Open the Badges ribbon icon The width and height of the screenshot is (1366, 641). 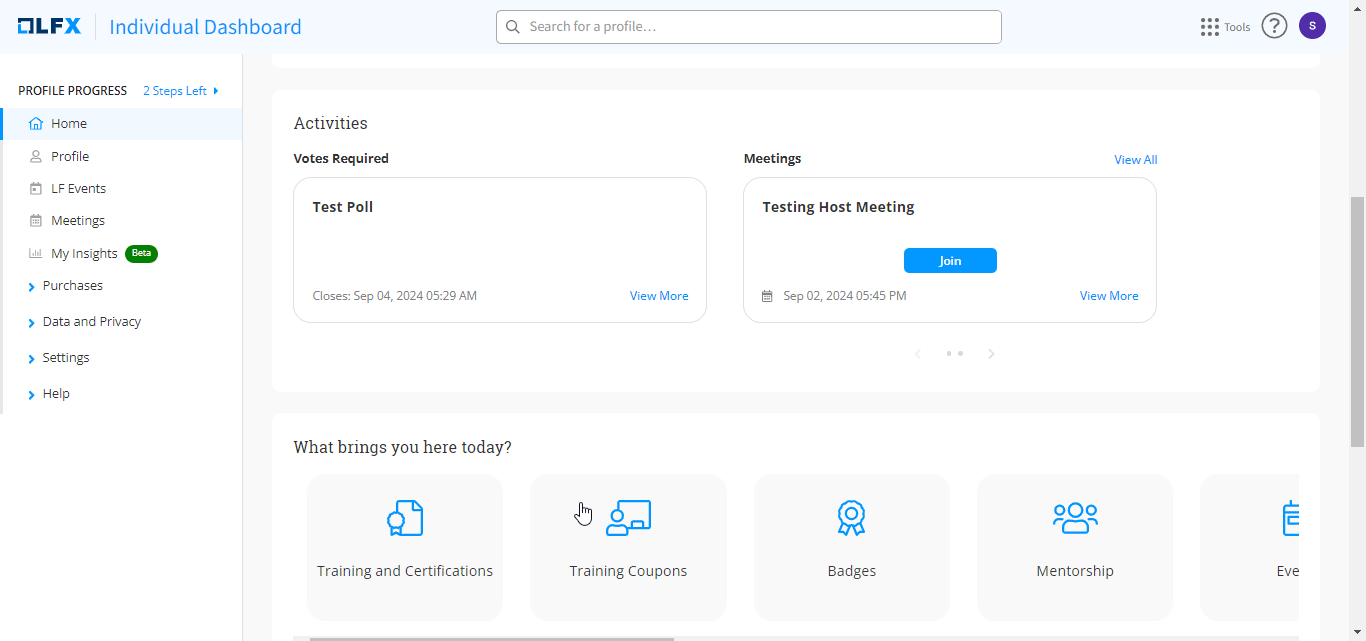click(x=851, y=518)
